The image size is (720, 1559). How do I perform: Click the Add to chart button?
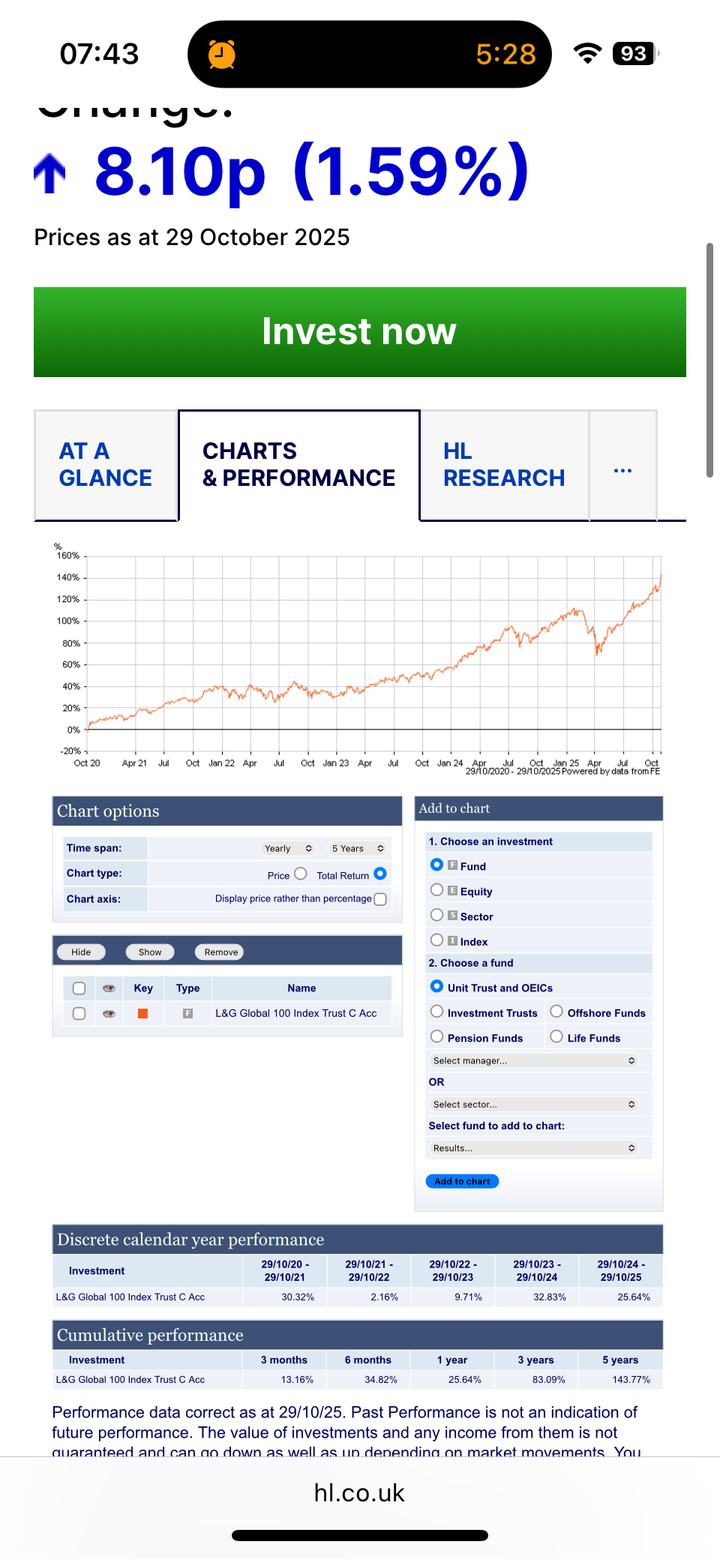coord(462,1181)
